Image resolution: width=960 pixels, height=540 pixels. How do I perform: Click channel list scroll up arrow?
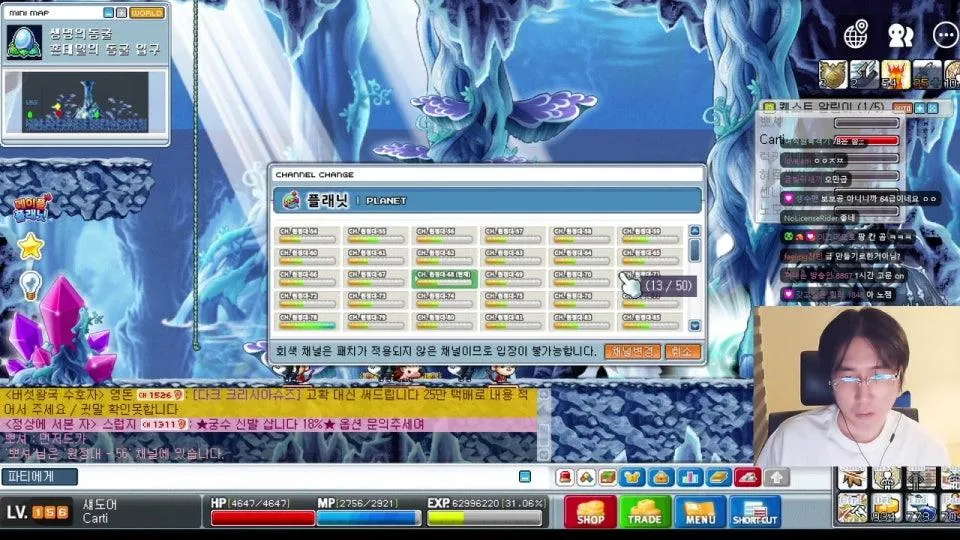click(694, 231)
